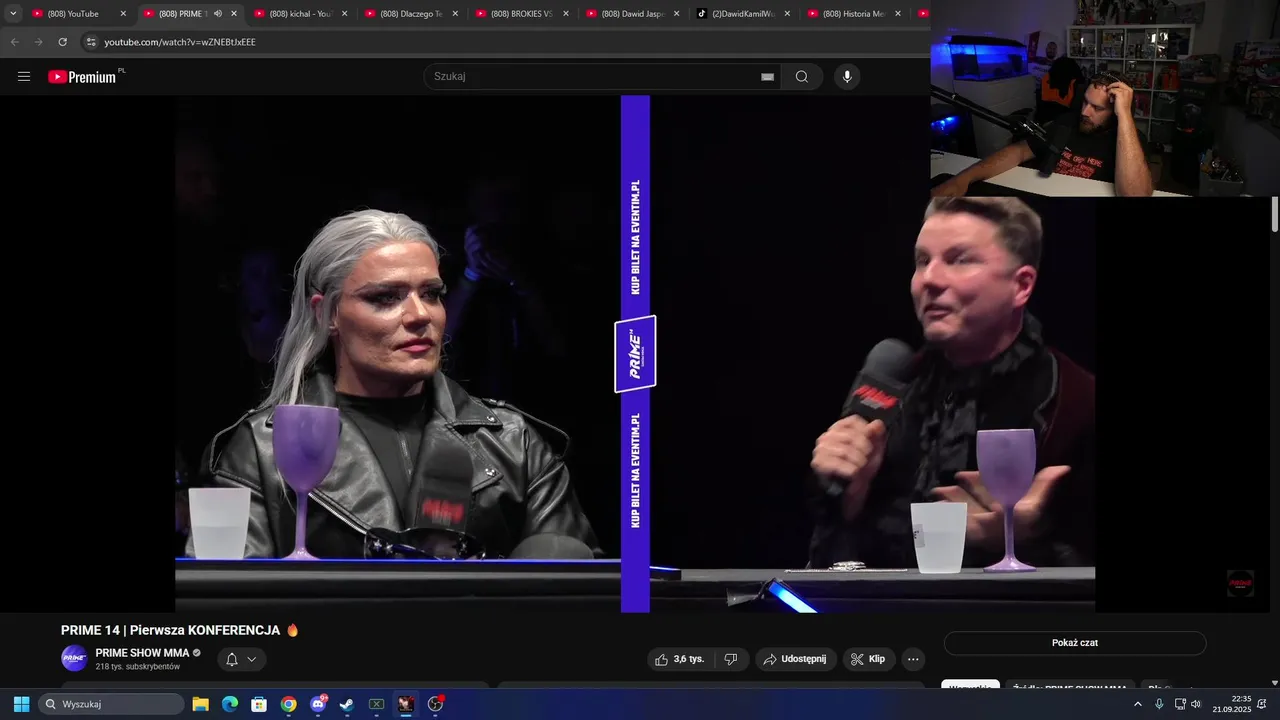The height and width of the screenshot is (720, 1280).
Task: Click Pokaż czat button
Action: pyautogui.click(x=1075, y=643)
